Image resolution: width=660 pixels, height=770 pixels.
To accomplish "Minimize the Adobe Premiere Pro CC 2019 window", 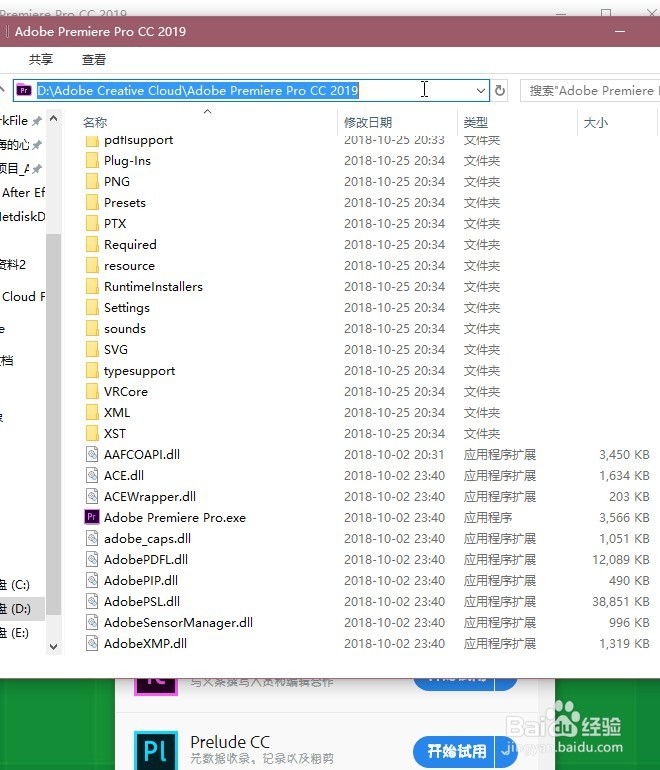I will click(620, 31).
